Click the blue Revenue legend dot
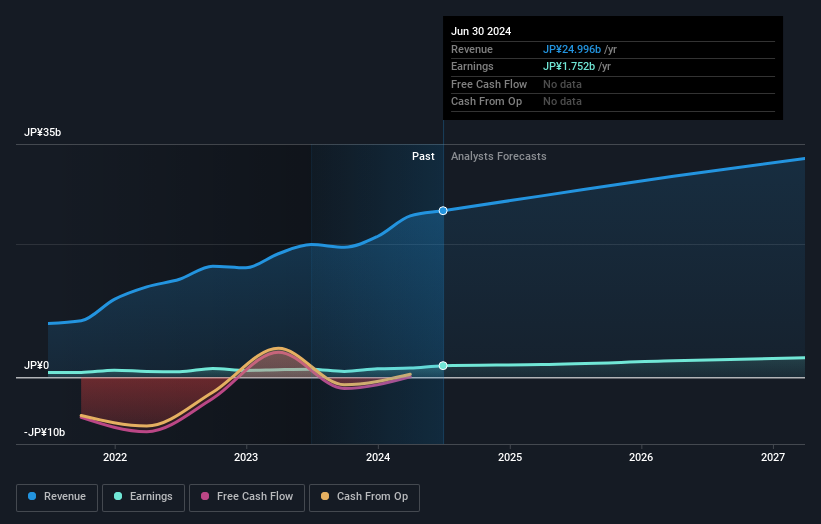 pos(32,496)
